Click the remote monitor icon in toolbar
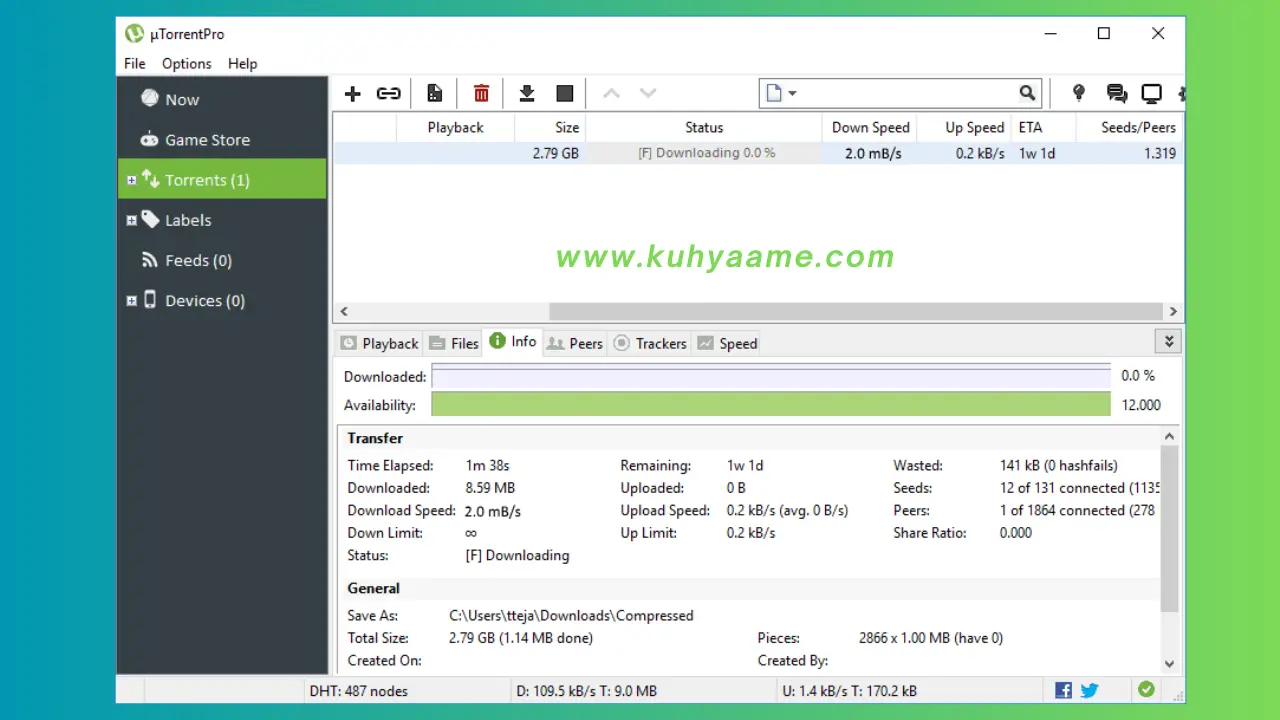This screenshot has height=720, width=1280. click(1152, 93)
